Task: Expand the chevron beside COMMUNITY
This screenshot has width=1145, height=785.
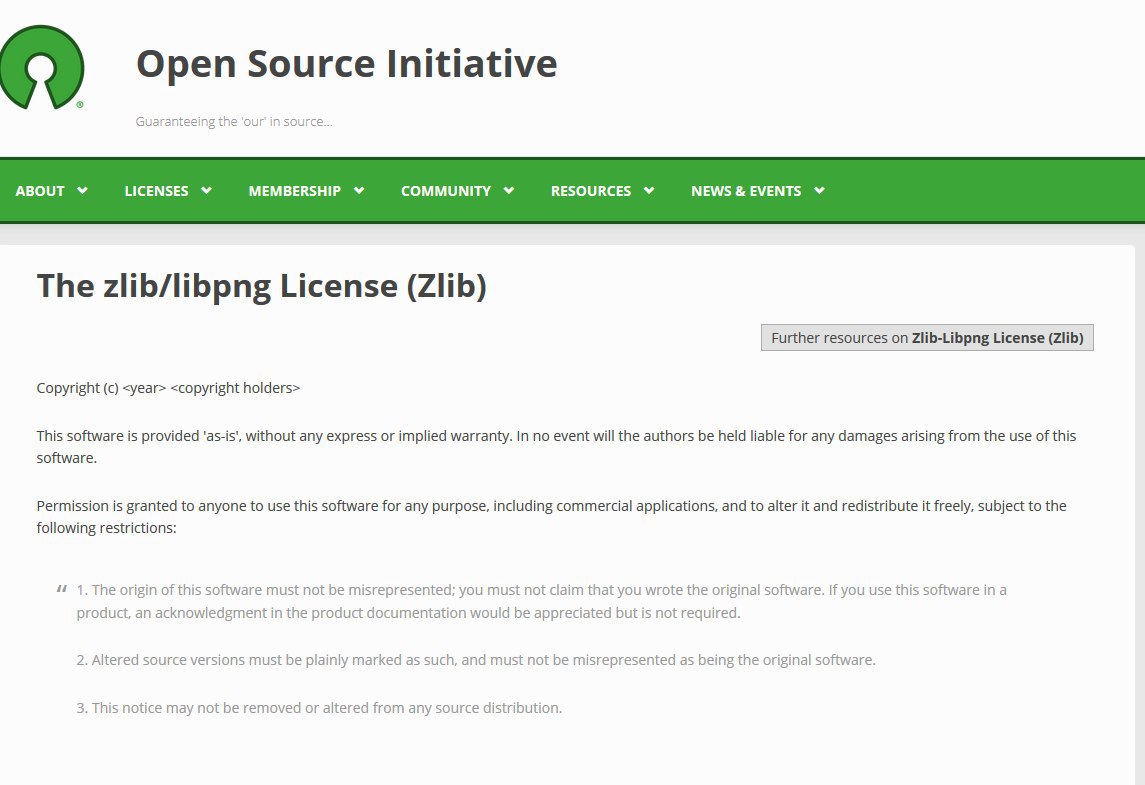Action: 509,191
